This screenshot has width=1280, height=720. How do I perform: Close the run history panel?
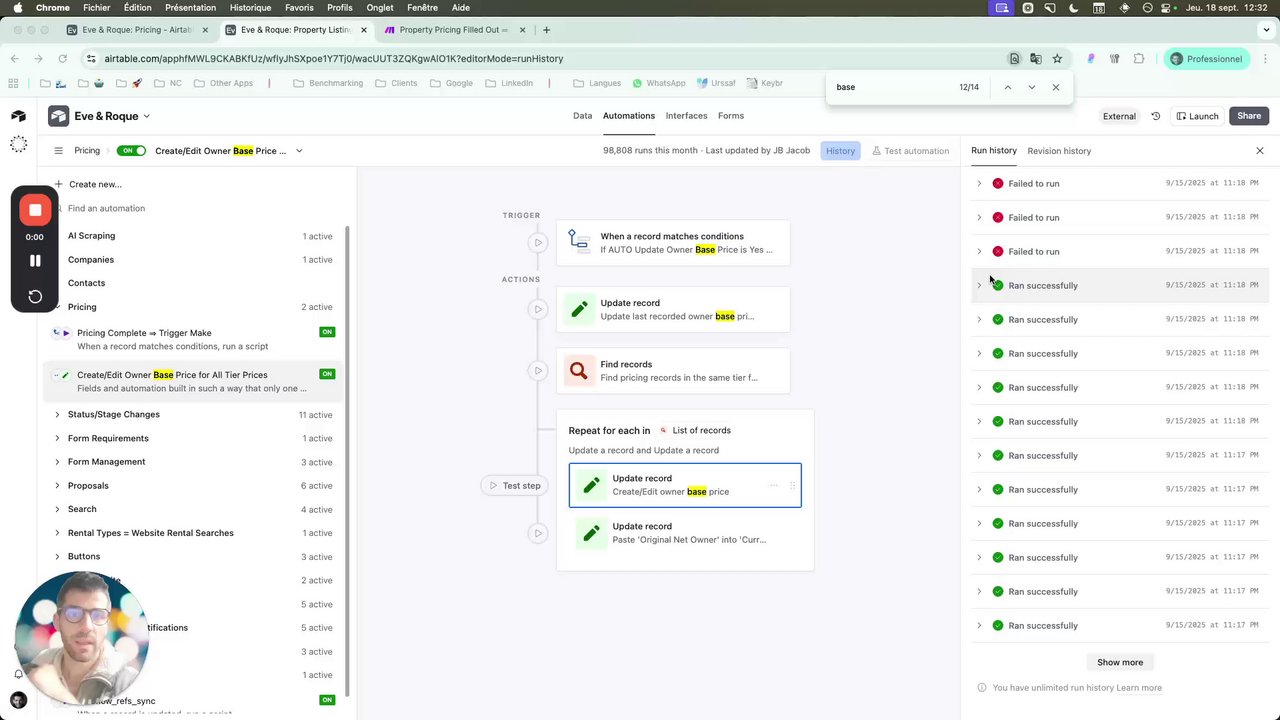click(x=1260, y=151)
